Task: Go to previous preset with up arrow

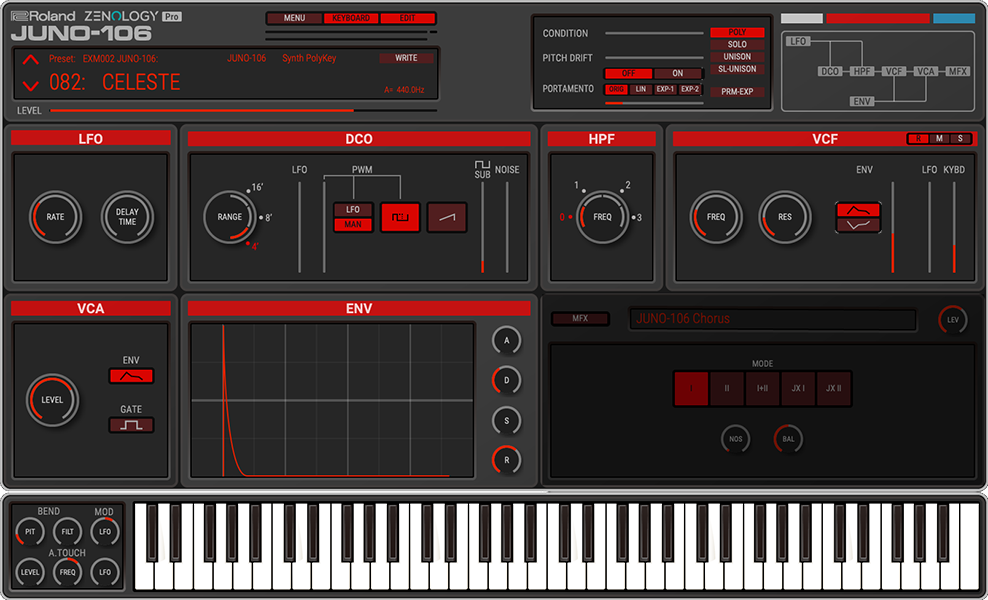Action: pos(31,60)
